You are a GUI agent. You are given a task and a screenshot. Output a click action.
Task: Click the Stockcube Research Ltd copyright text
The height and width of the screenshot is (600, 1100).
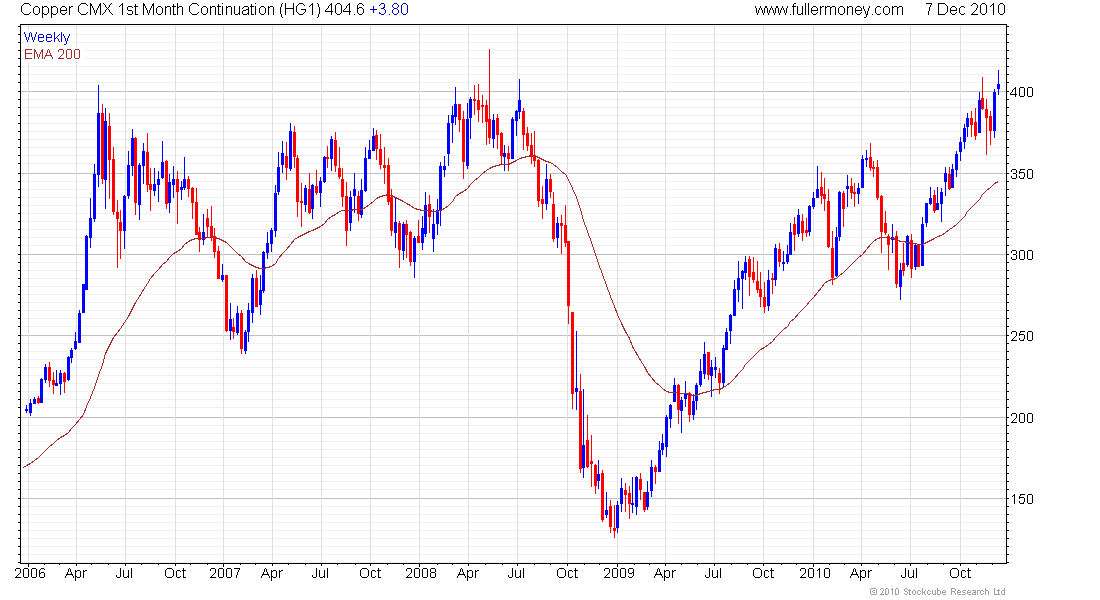pyautogui.click(x=937, y=592)
